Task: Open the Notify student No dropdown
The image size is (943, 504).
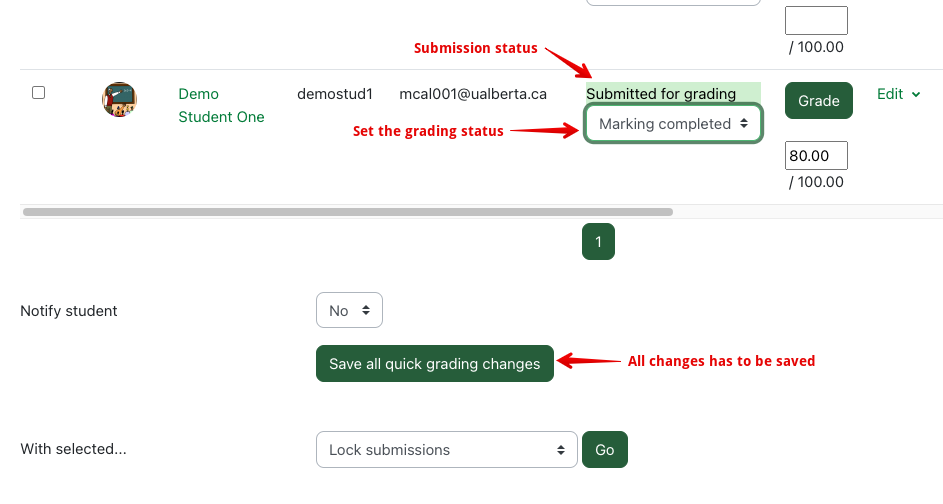Action: [x=349, y=311]
